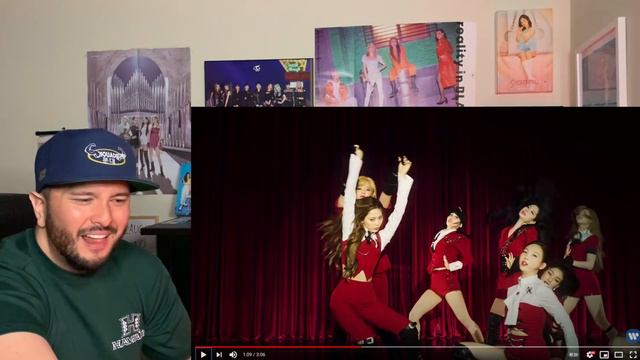Switch to theater mode view

coord(619,354)
